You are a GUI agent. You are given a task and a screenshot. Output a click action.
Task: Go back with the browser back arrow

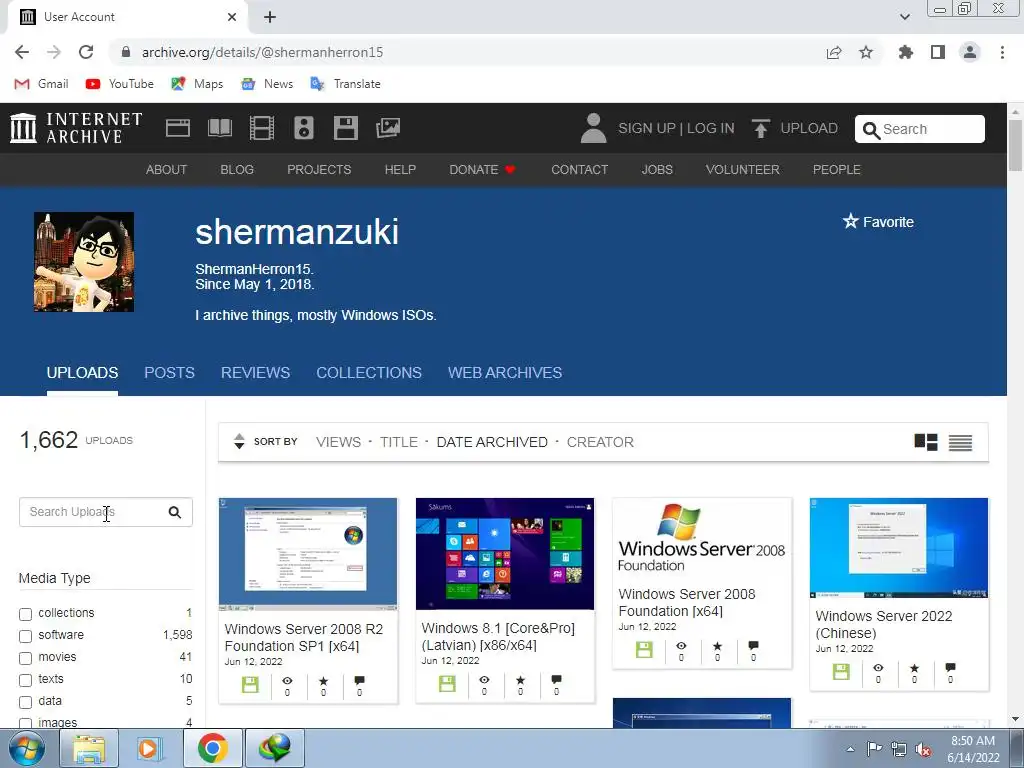[x=22, y=52]
